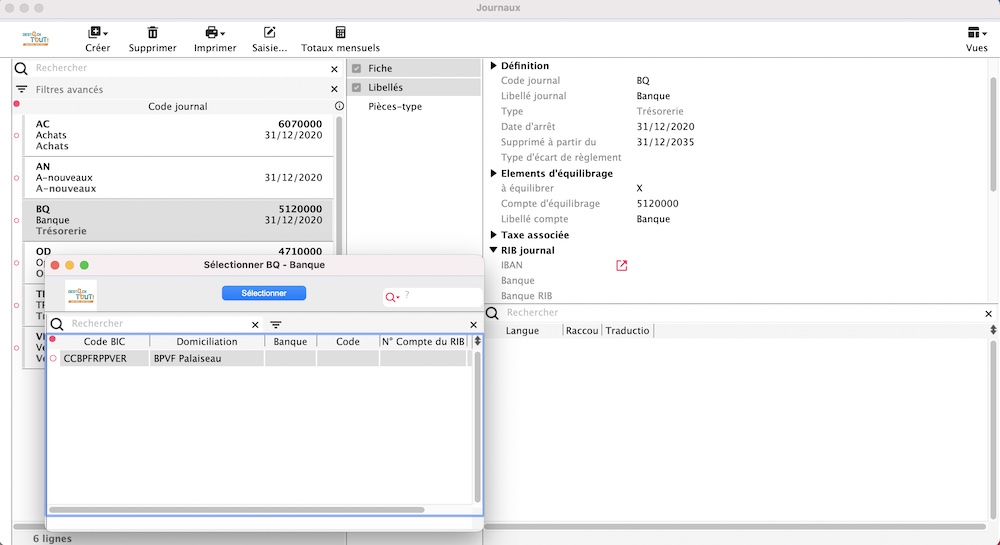Expand the Taxe associée section

pyautogui.click(x=493, y=235)
